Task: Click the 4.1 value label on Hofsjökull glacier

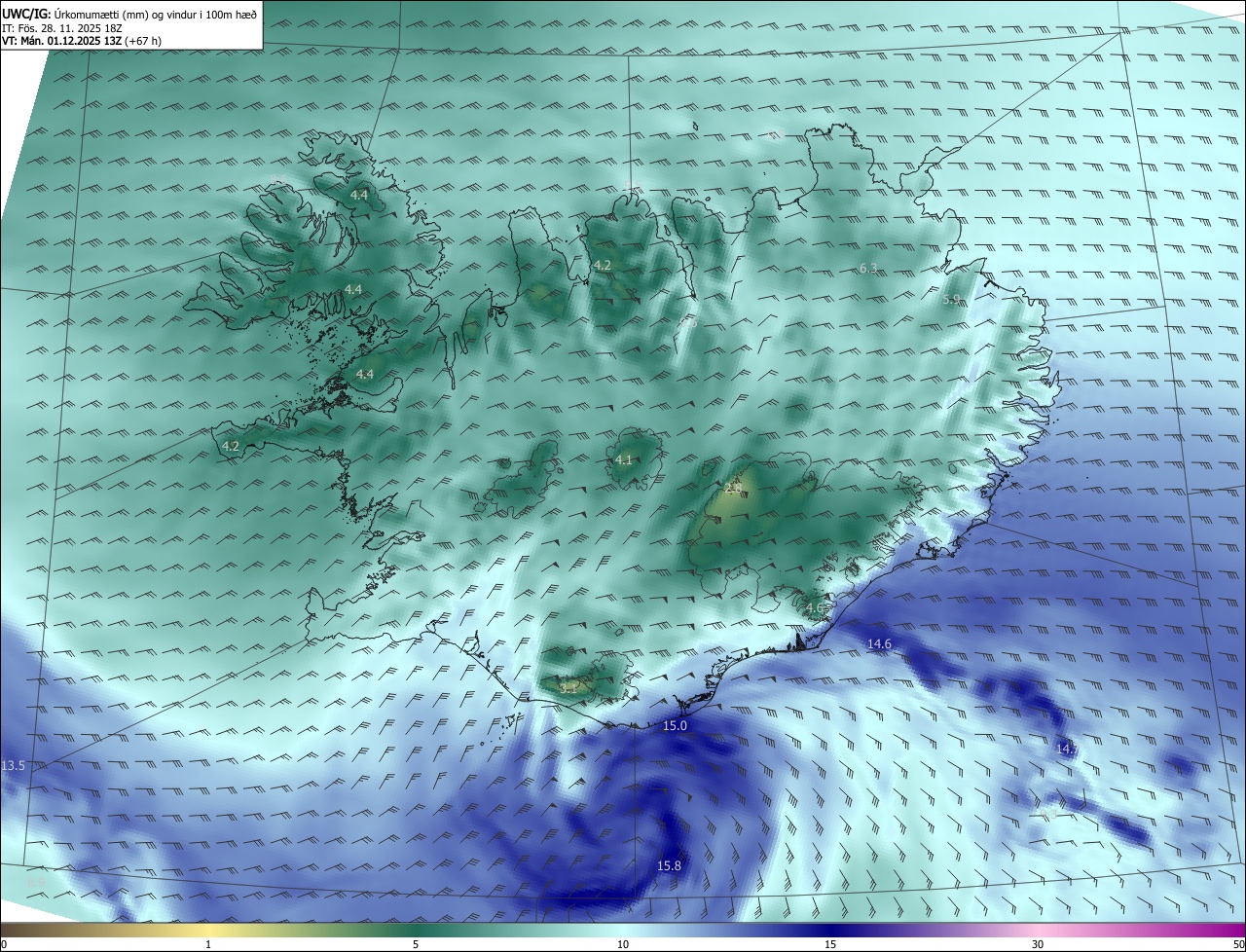Action: point(624,460)
